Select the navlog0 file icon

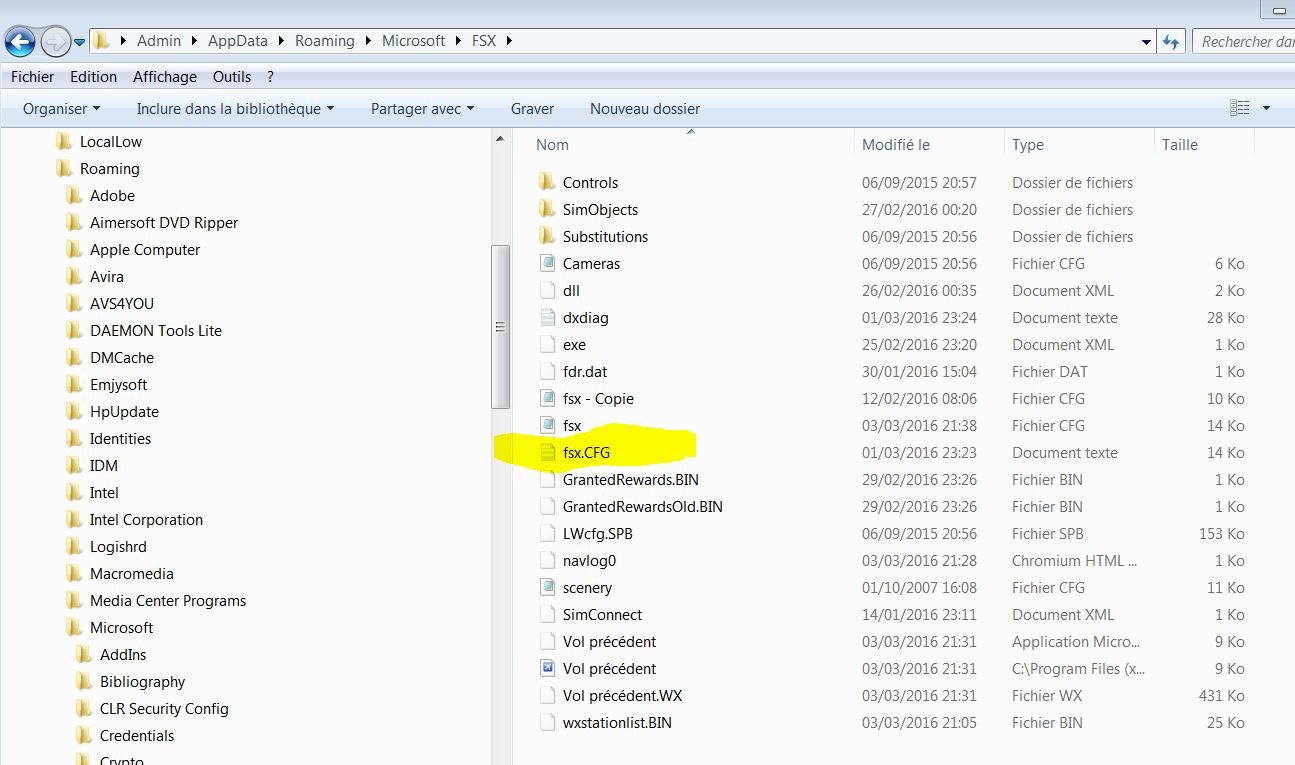pyautogui.click(x=547, y=560)
